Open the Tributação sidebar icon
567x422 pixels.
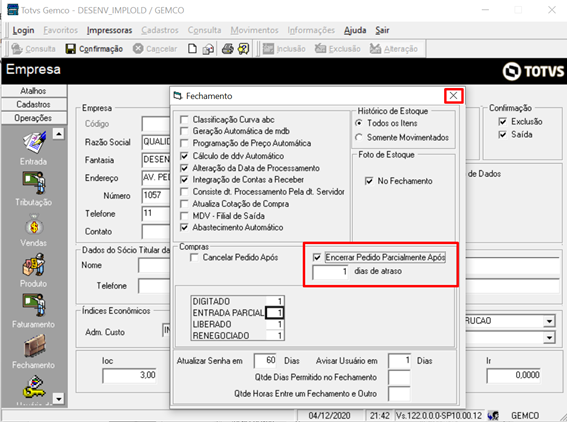pos(34,183)
